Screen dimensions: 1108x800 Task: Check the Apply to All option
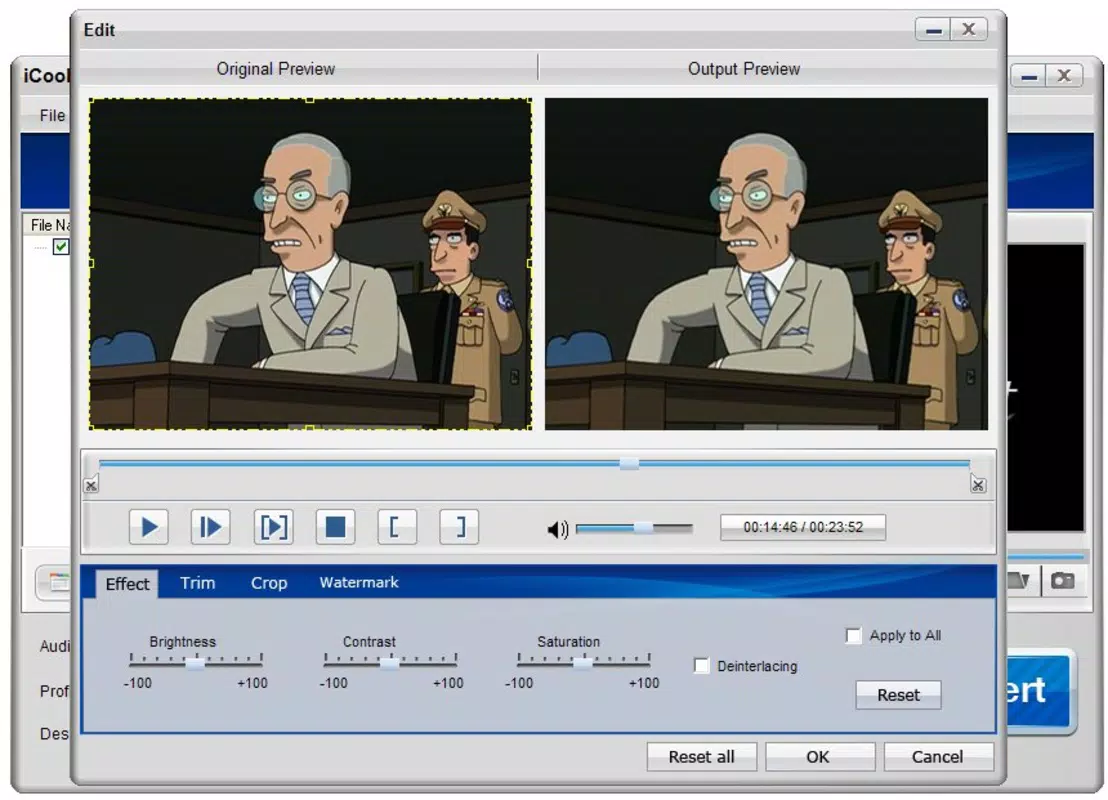click(854, 635)
